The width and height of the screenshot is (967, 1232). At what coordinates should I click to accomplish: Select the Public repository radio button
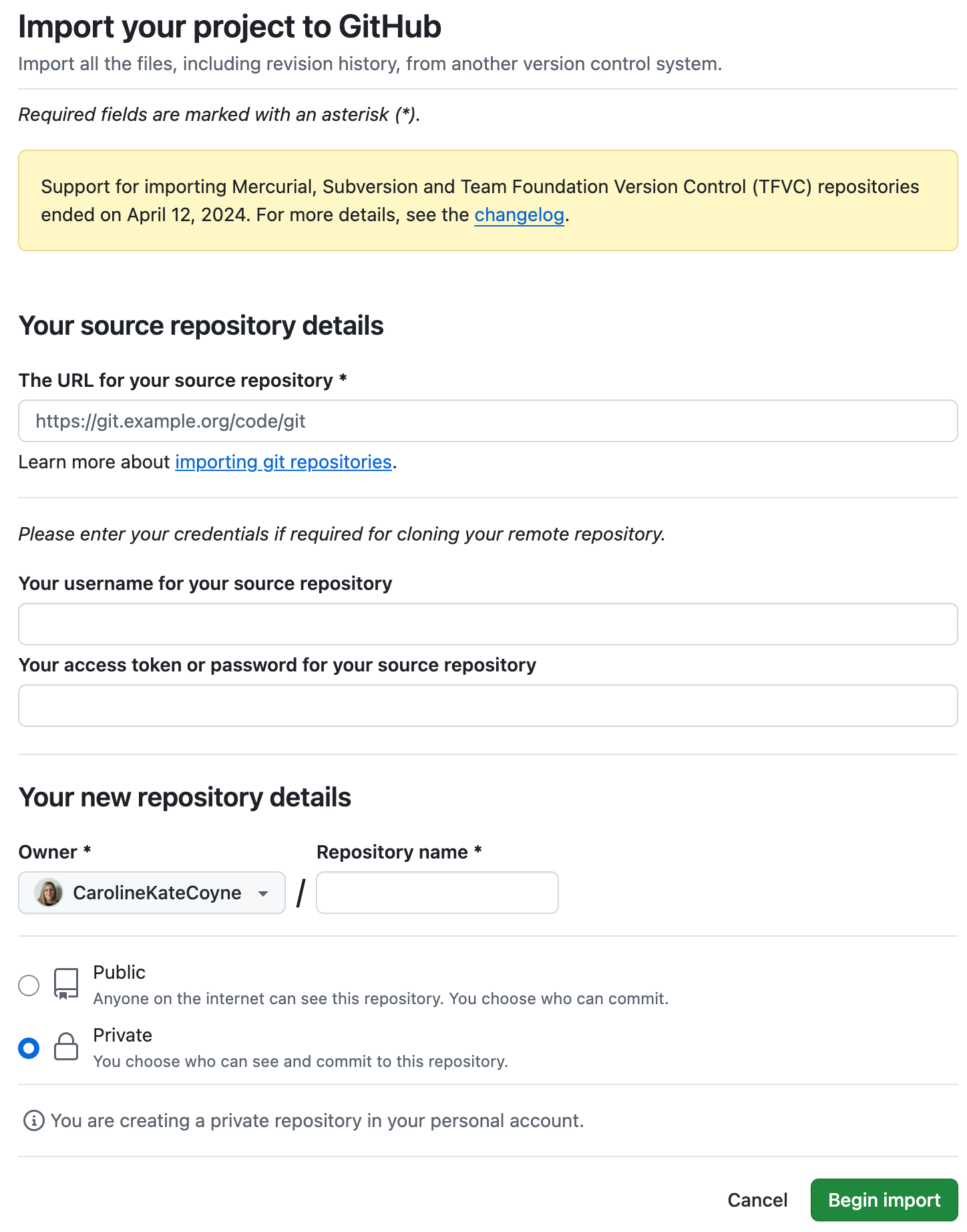28,984
